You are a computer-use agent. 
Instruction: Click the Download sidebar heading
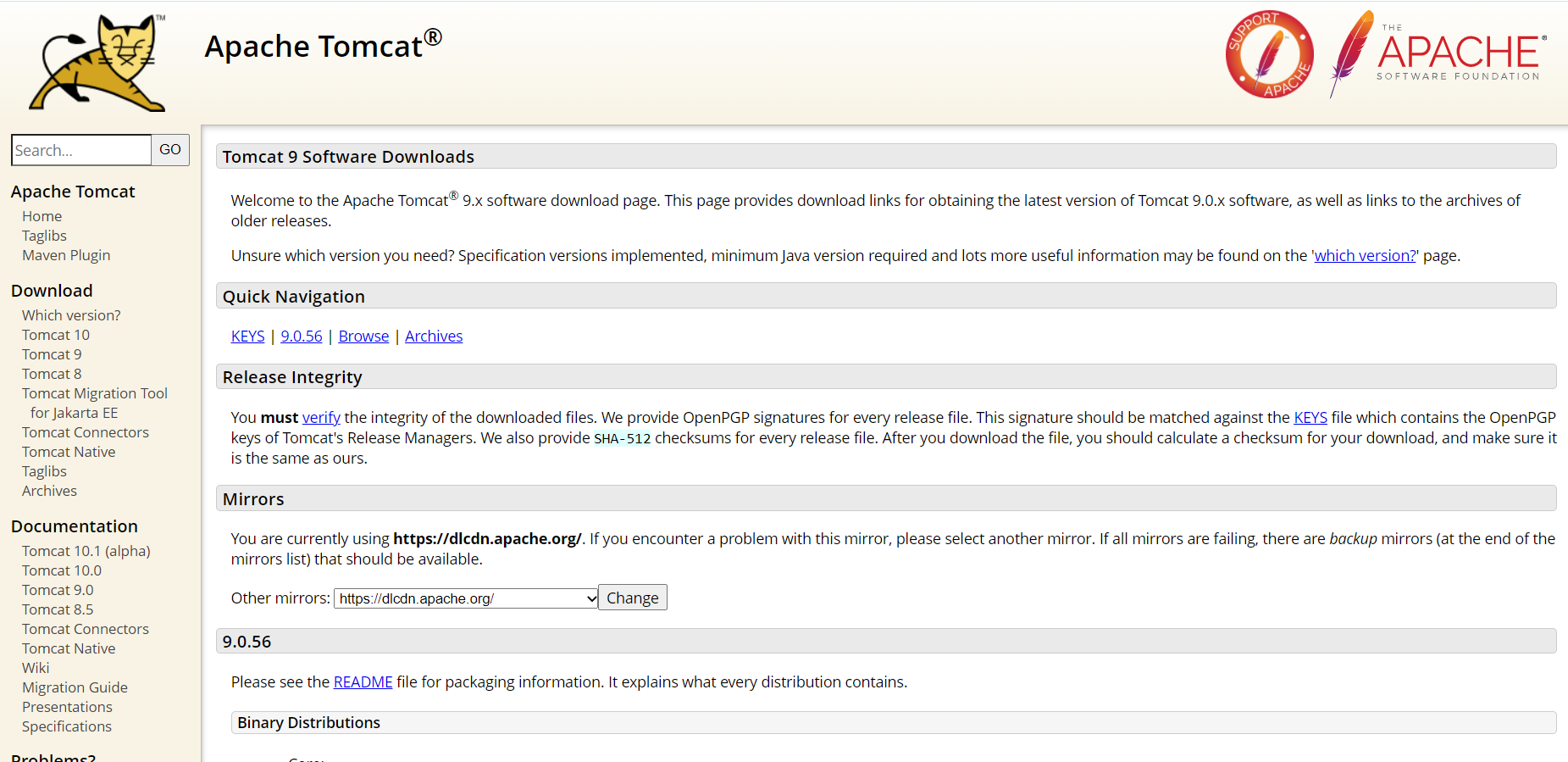point(52,291)
